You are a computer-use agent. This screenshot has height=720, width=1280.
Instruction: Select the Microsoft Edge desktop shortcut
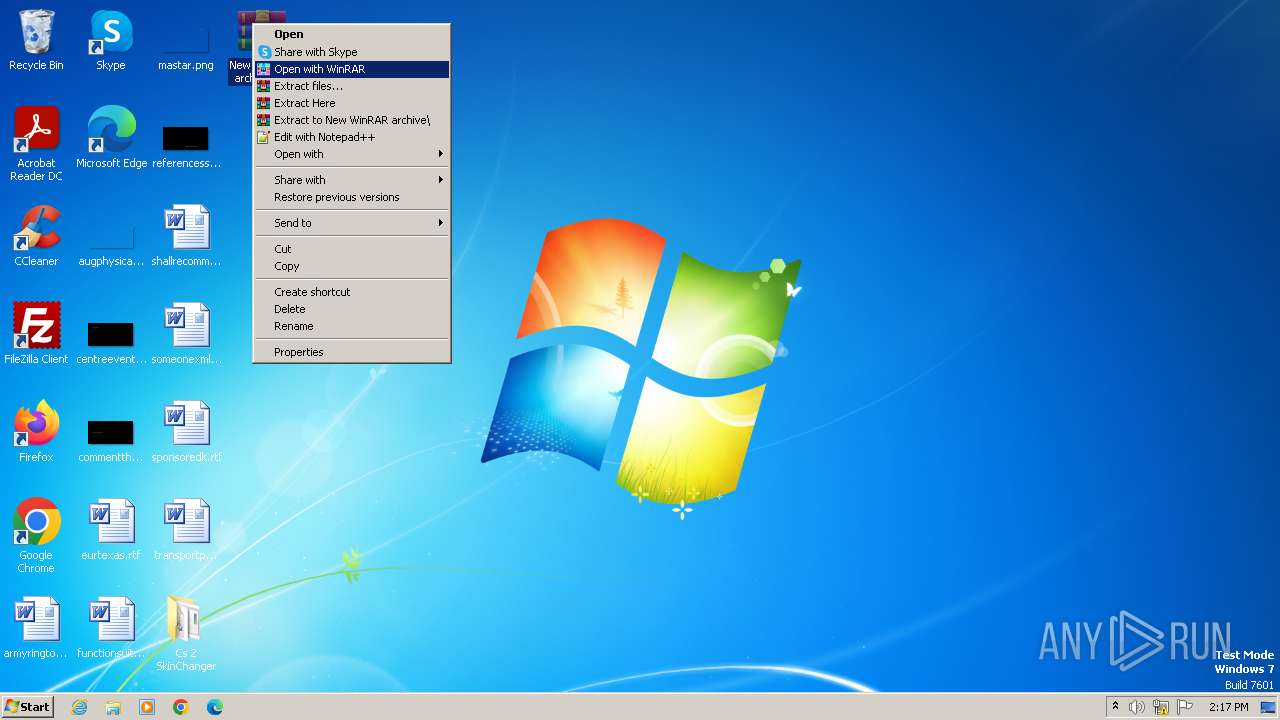pos(111,138)
